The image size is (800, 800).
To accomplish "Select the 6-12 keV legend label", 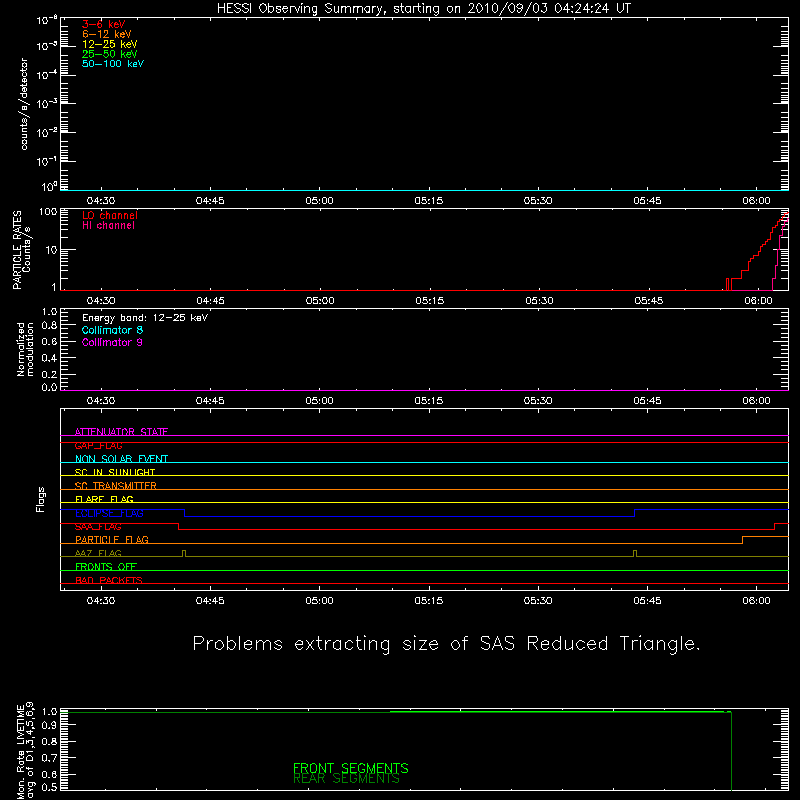I will click(x=107, y=34).
